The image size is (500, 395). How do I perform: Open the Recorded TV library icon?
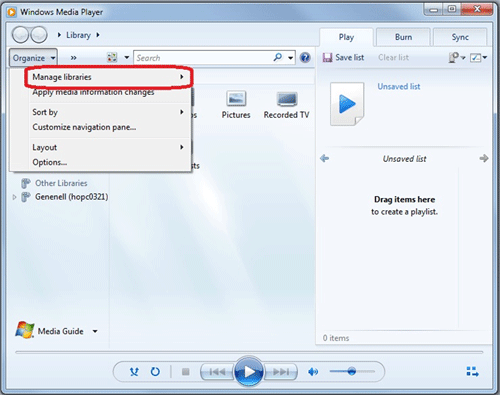click(287, 99)
